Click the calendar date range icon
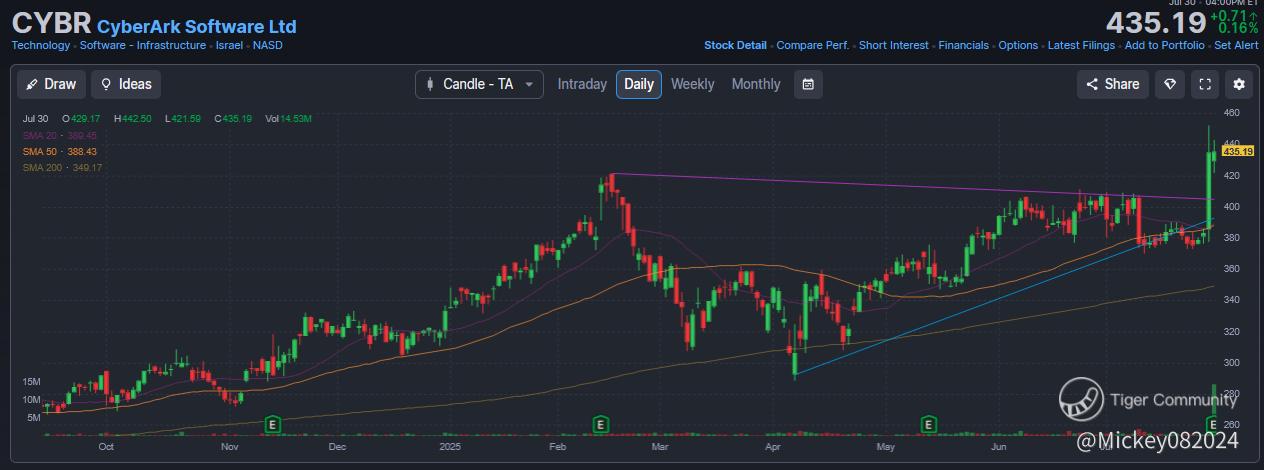The image size is (1264, 470). 808,84
